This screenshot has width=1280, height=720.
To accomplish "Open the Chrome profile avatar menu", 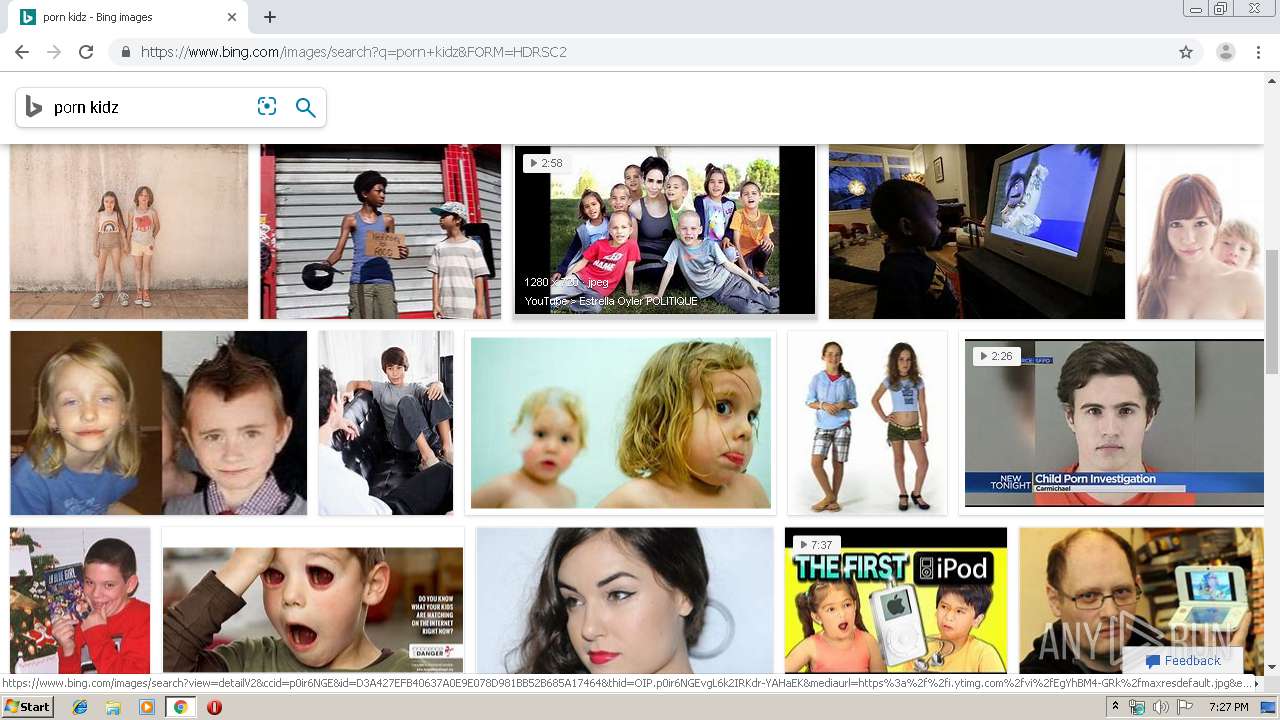I will [1226, 52].
